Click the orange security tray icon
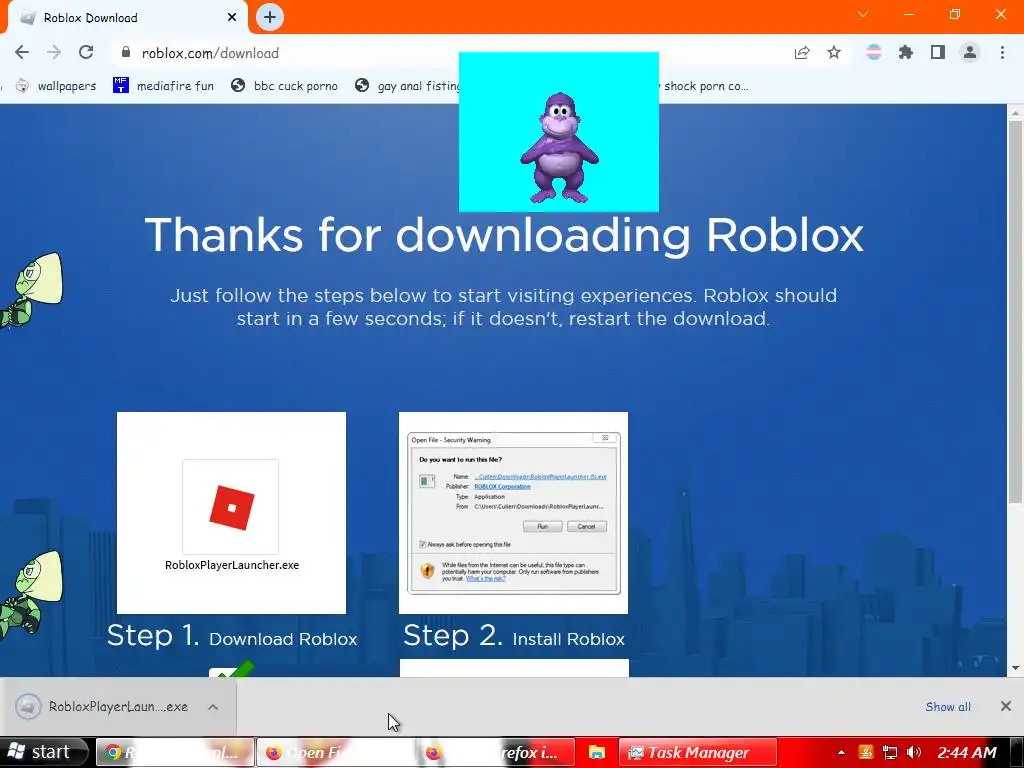Viewport: 1024px width, 768px height. (866, 753)
